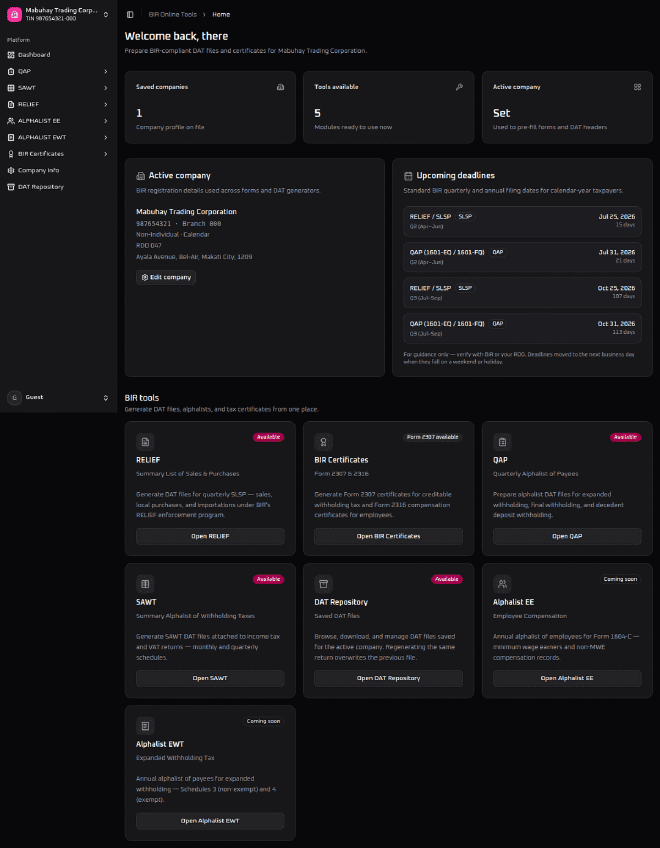The height and width of the screenshot is (848, 660).
Task: Click the Home breadcrumb
Action: pos(221,15)
